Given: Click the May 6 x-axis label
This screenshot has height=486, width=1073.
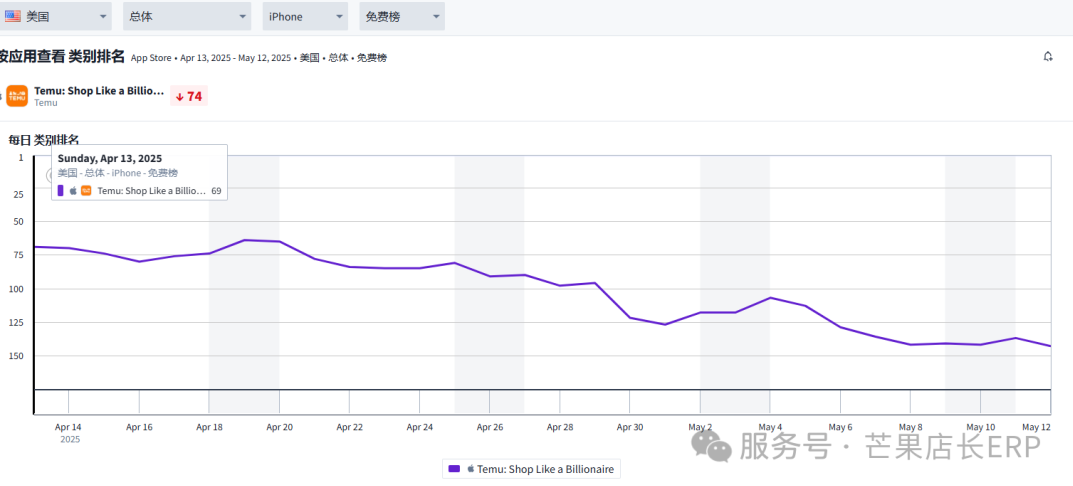Looking at the screenshot, I should [x=840, y=427].
